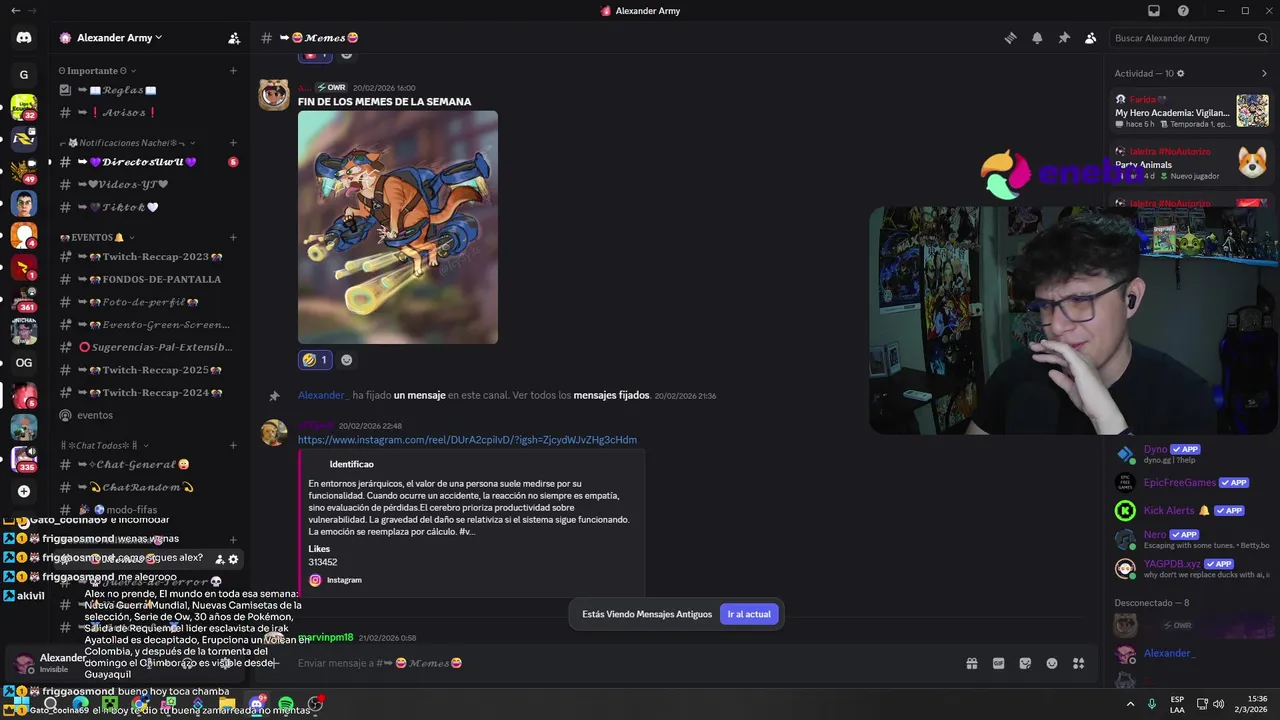Open the sticker picker icon
1280x720 pixels.
point(1025,663)
